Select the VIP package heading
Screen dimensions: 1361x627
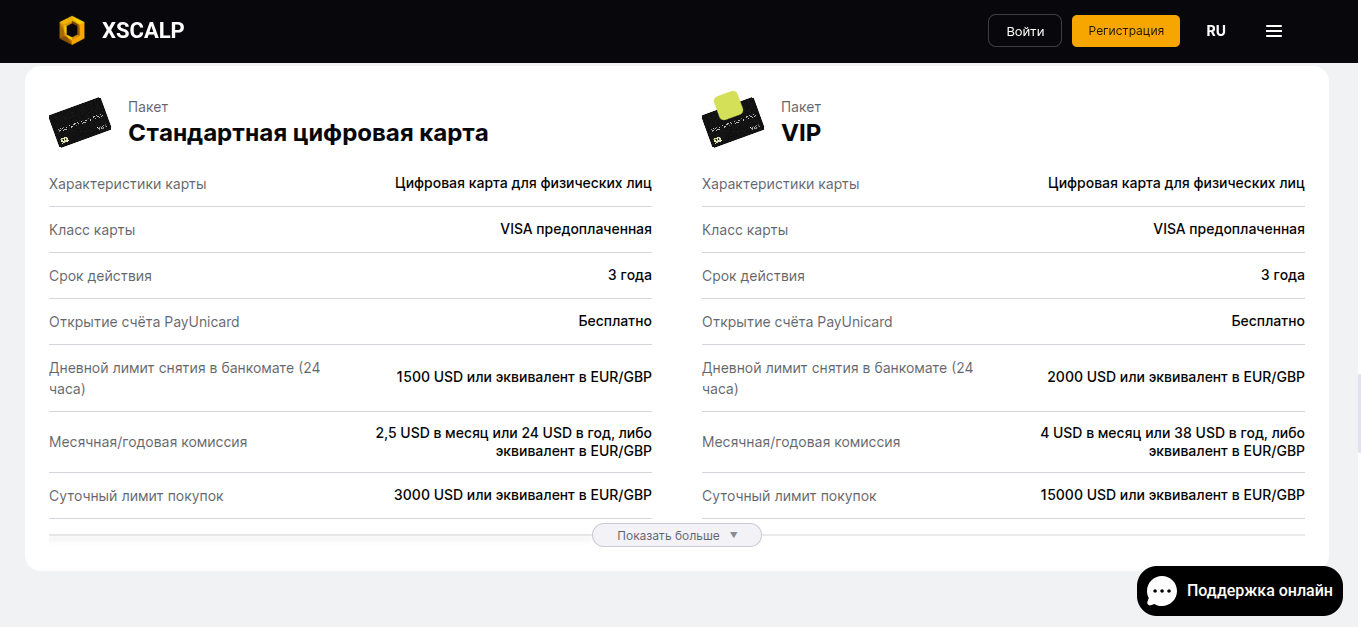[801, 133]
